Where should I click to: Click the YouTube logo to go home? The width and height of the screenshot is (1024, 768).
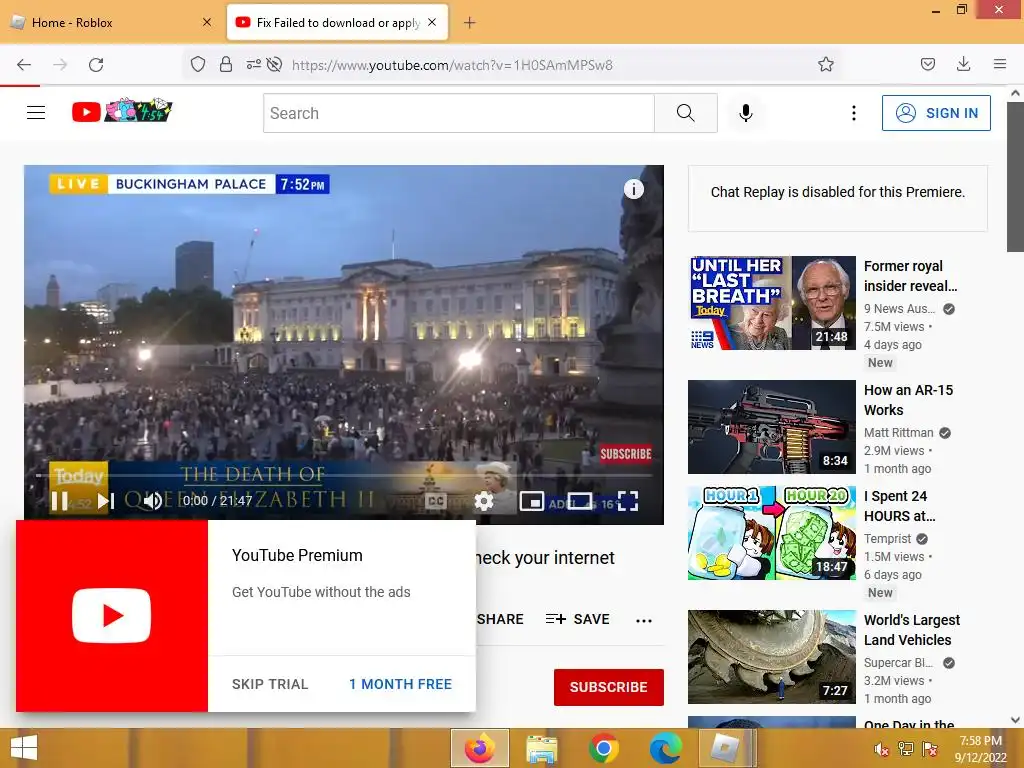click(x=121, y=112)
